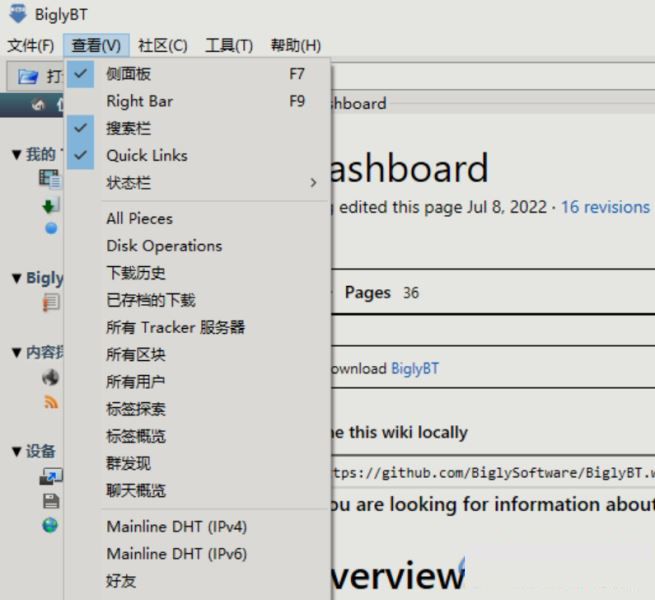Screen dimensions: 655x600
Task: Open 标签探索 menu entry
Action: coord(197,409)
